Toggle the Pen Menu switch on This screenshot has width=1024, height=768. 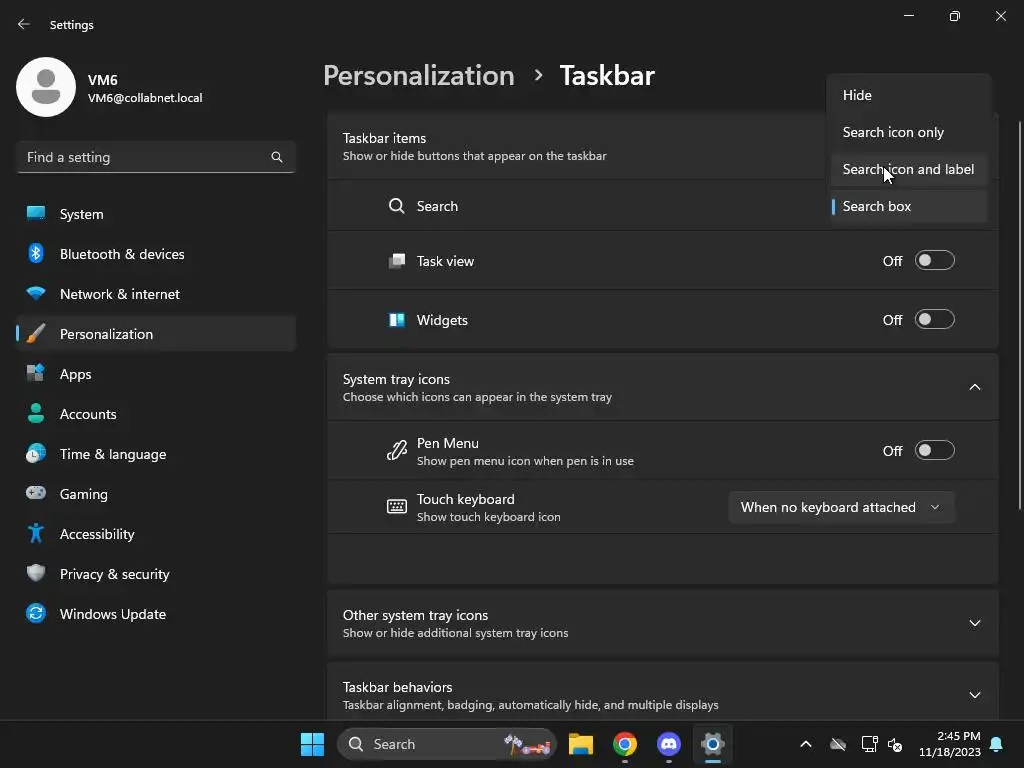(935, 451)
